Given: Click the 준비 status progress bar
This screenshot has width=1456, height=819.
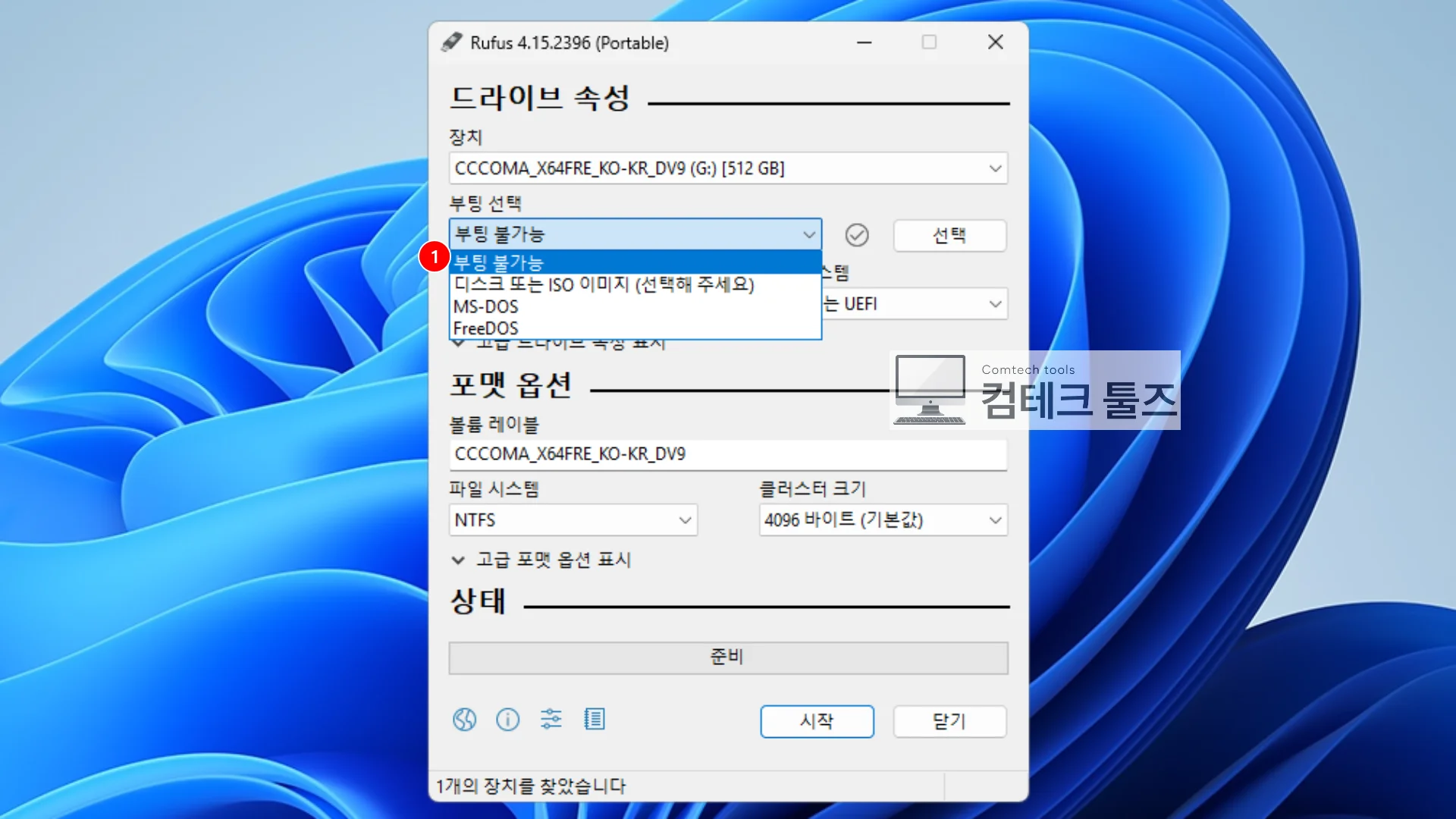Looking at the screenshot, I should pyautogui.click(x=728, y=657).
